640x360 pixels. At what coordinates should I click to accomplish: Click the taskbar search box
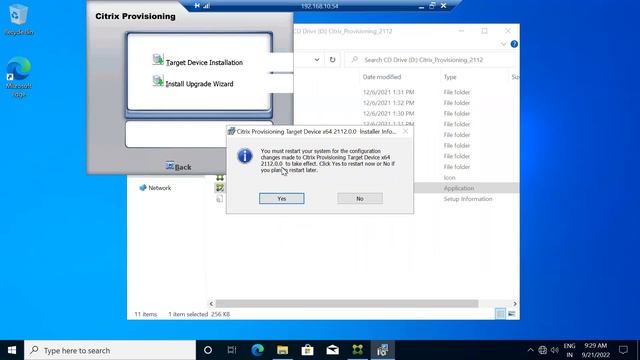[x=110, y=350]
